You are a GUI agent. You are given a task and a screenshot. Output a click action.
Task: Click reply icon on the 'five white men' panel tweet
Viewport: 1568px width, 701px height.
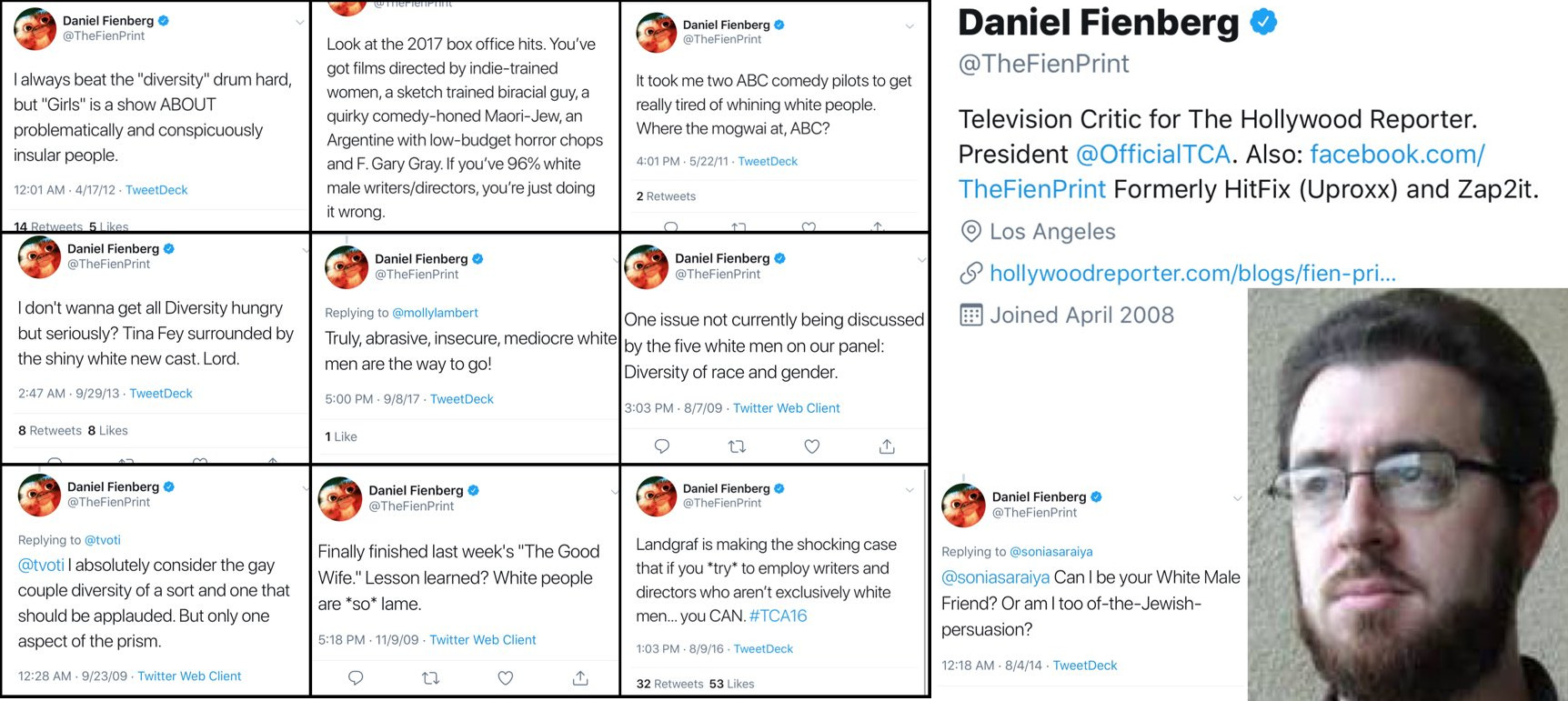coord(662,446)
